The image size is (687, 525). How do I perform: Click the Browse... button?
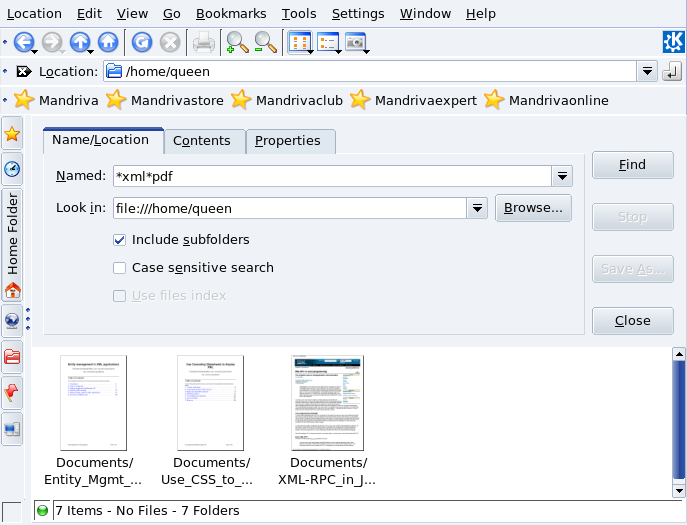[534, 208]
